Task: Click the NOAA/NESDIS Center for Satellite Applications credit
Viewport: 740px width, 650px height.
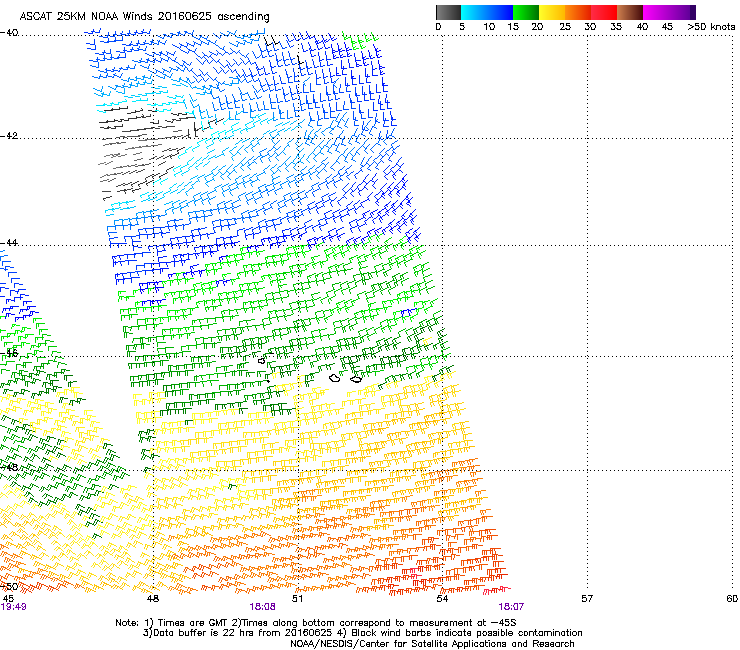Action: (x=432, y=644)
